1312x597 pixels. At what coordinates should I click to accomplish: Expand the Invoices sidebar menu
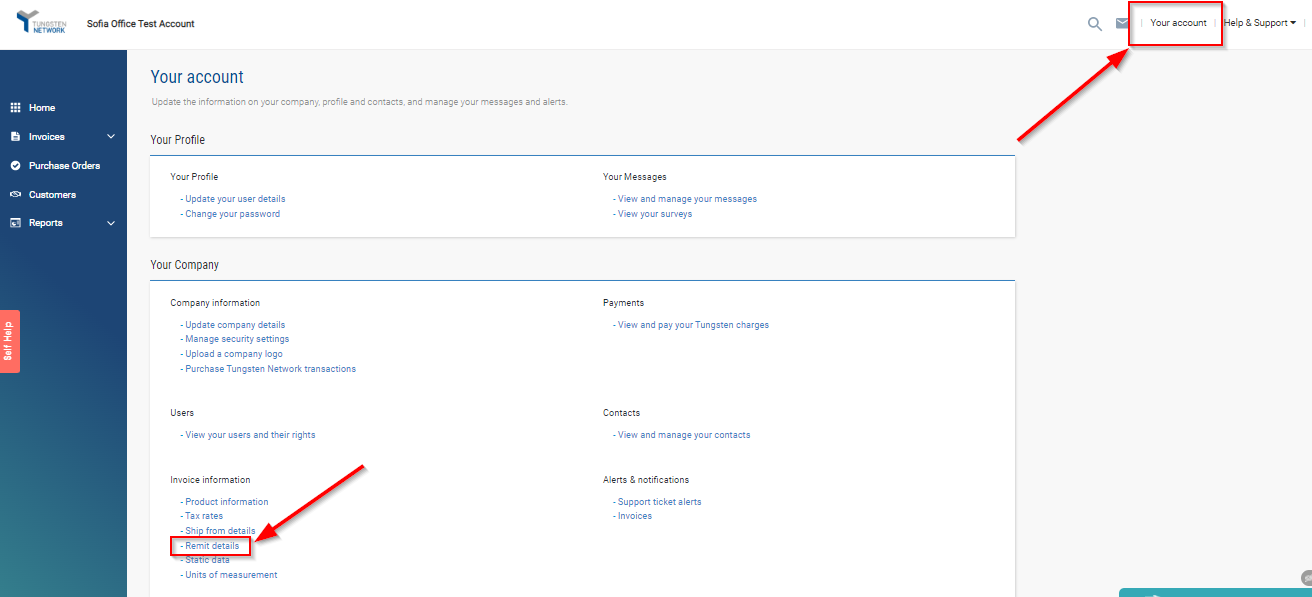(110, 136)
